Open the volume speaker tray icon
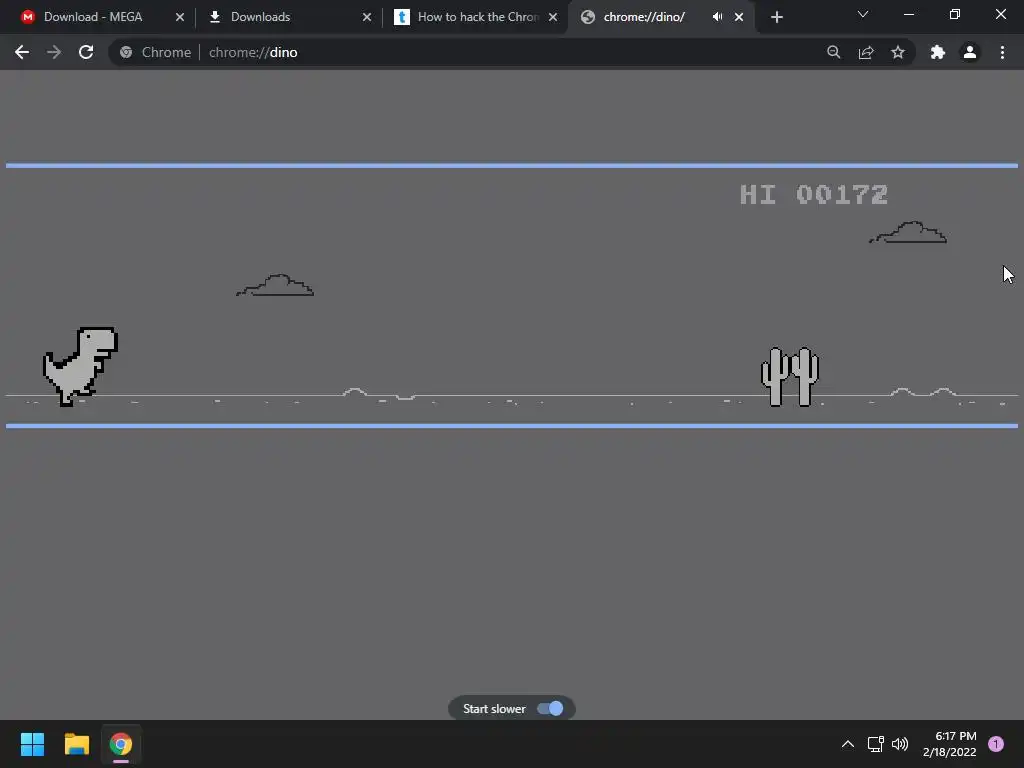 (x=900, y=744)
